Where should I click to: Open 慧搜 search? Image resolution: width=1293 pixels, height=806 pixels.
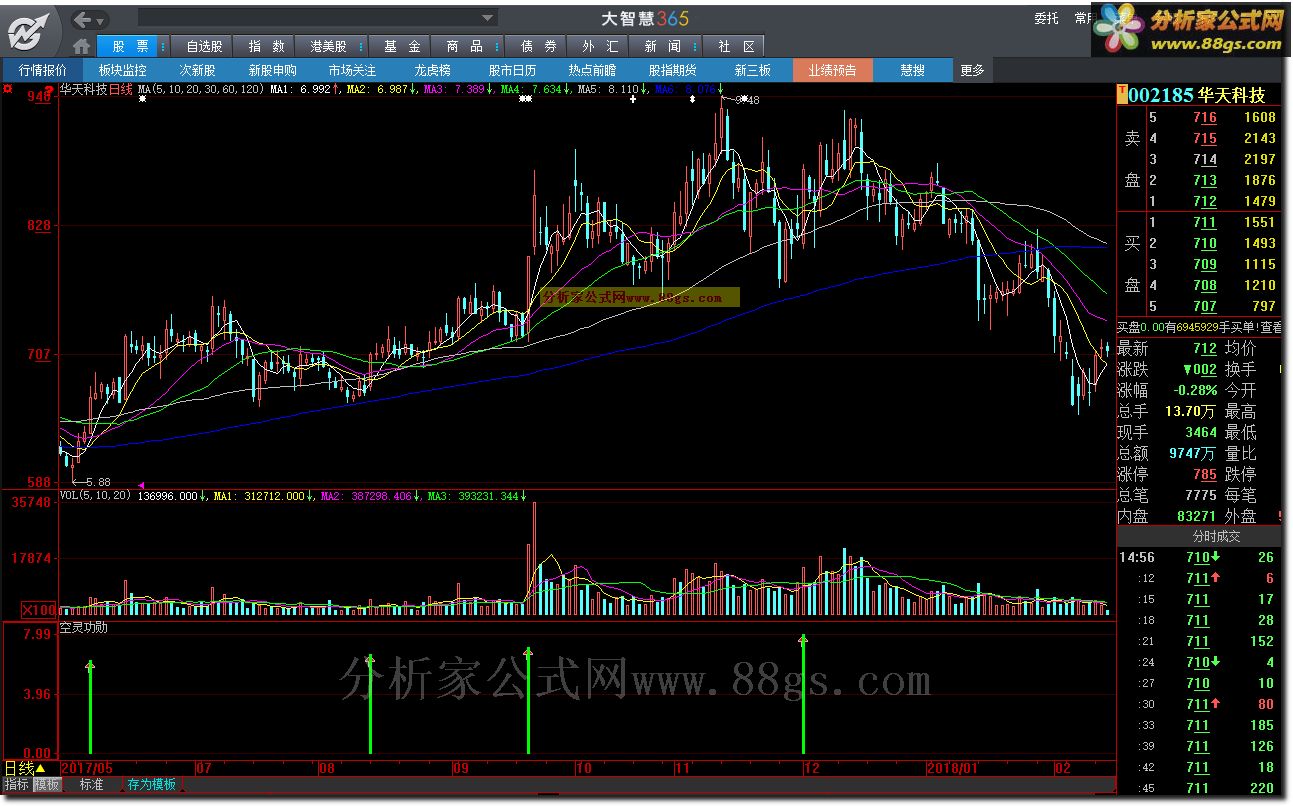tap(912, 70)
